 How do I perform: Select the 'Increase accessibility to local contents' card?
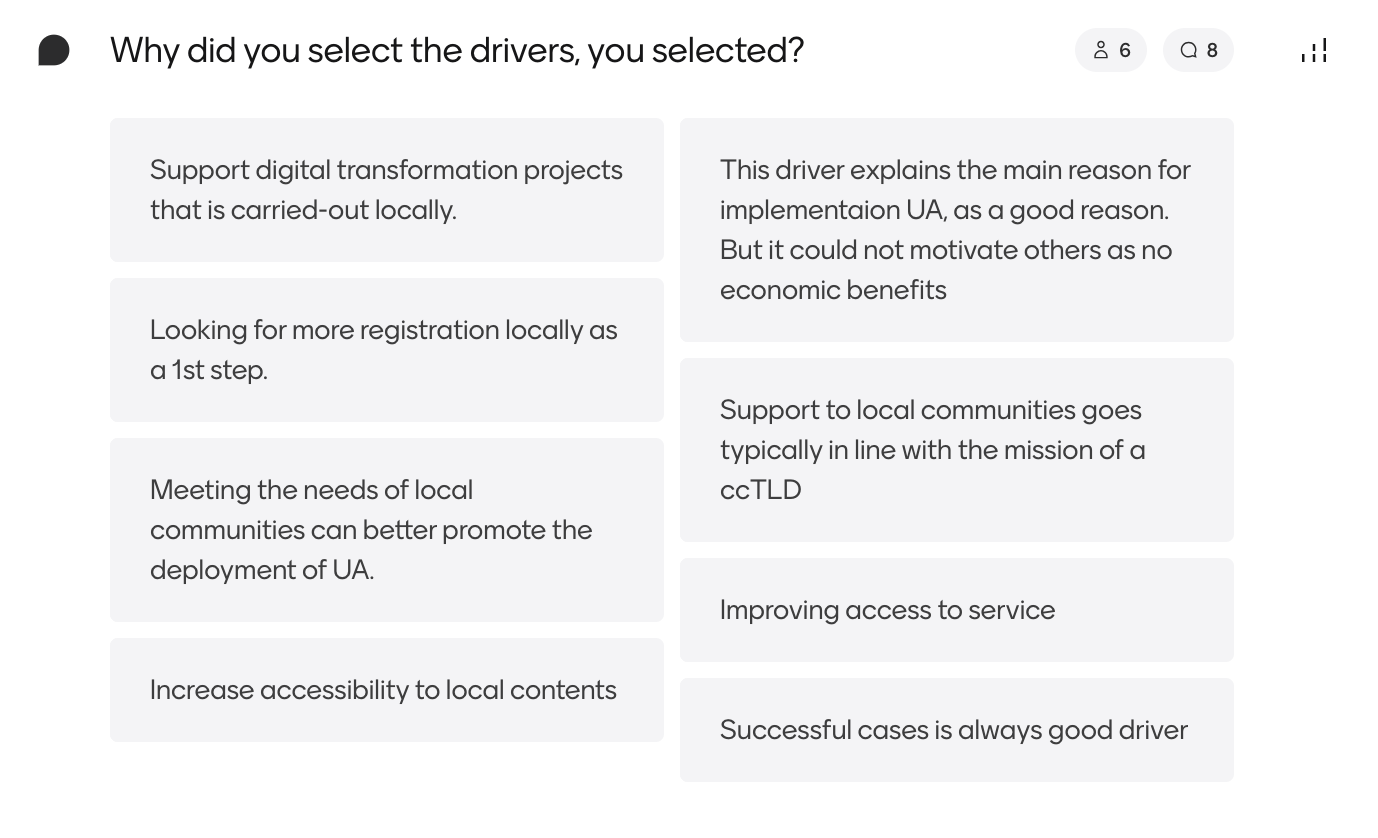pos(387,690)
